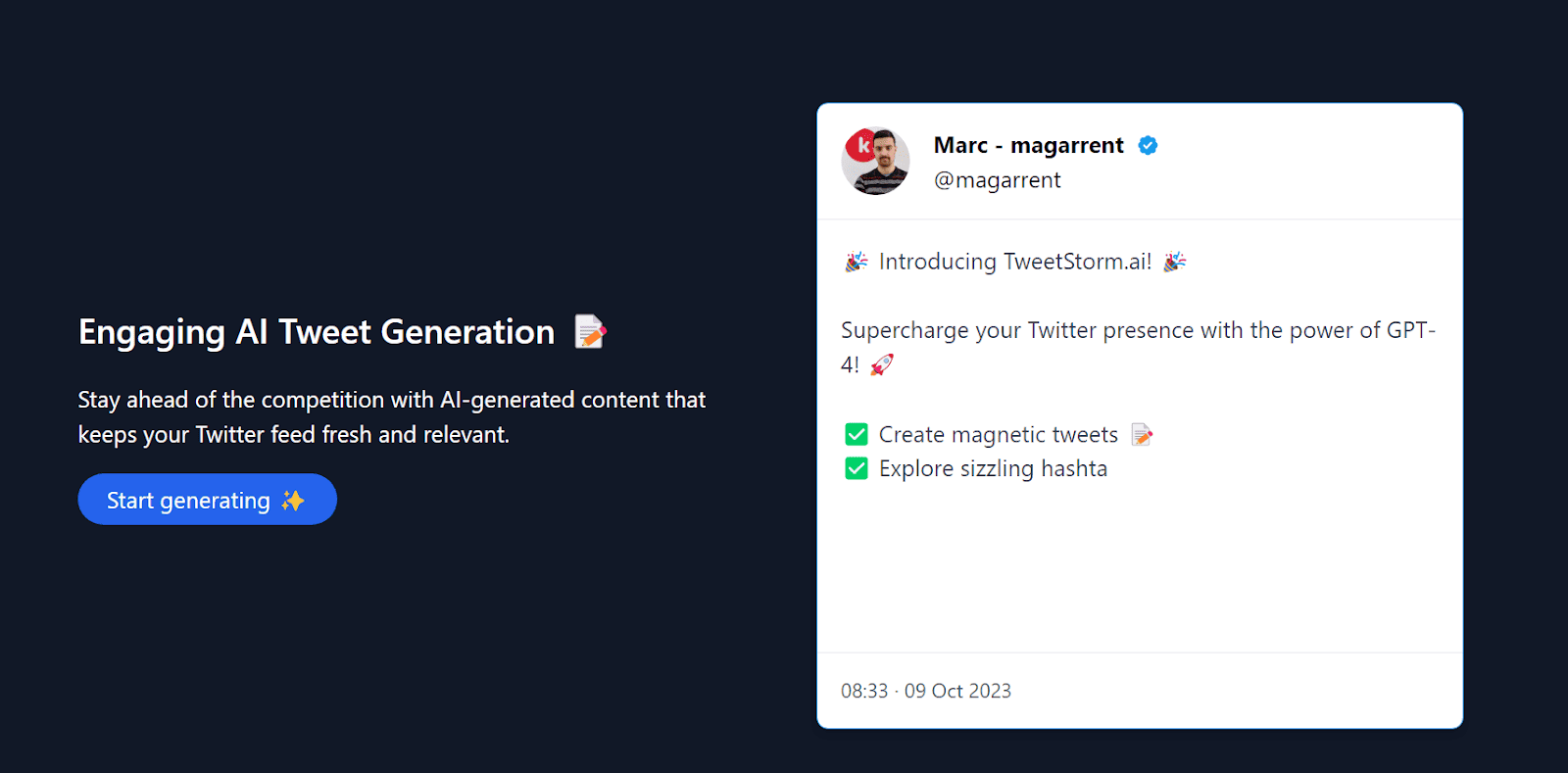
Task: Open the @magarrent handle link
Action: pos(998,180)
